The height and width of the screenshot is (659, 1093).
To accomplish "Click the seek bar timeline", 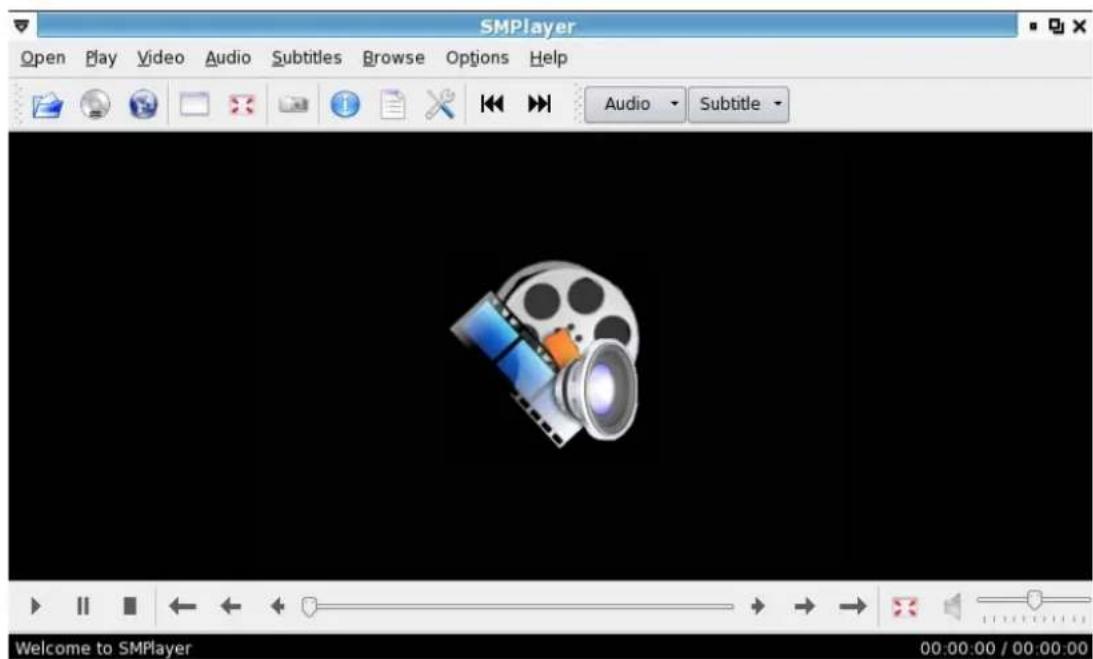I will tap(517, 607).
